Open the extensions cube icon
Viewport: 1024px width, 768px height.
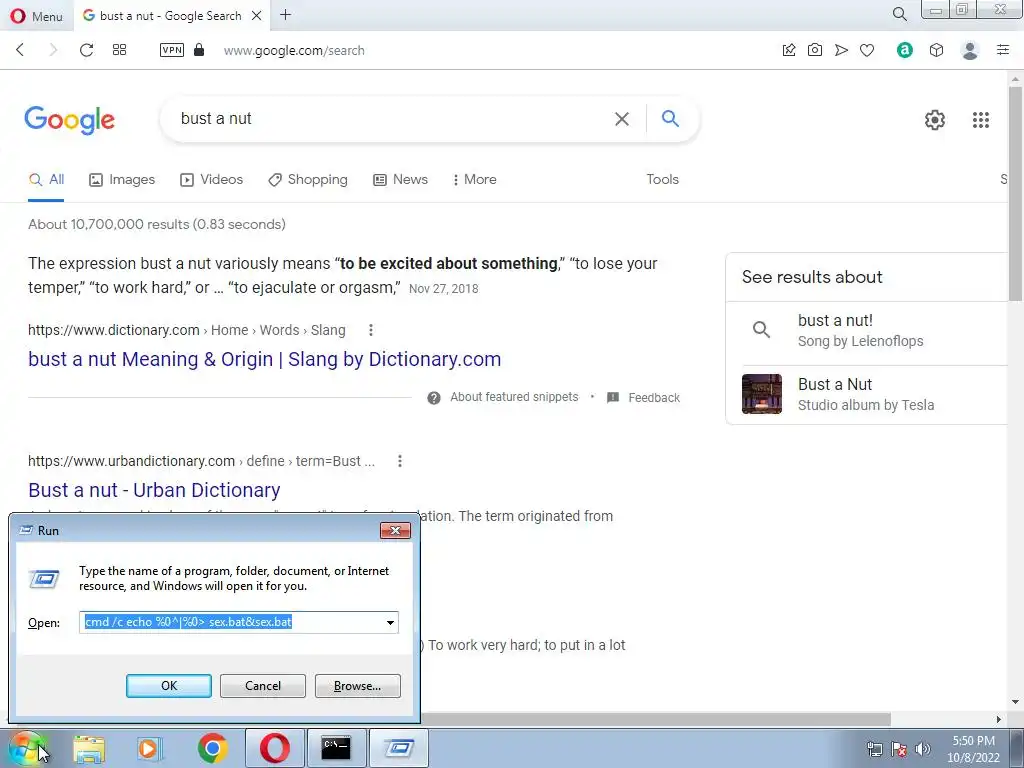936,50
